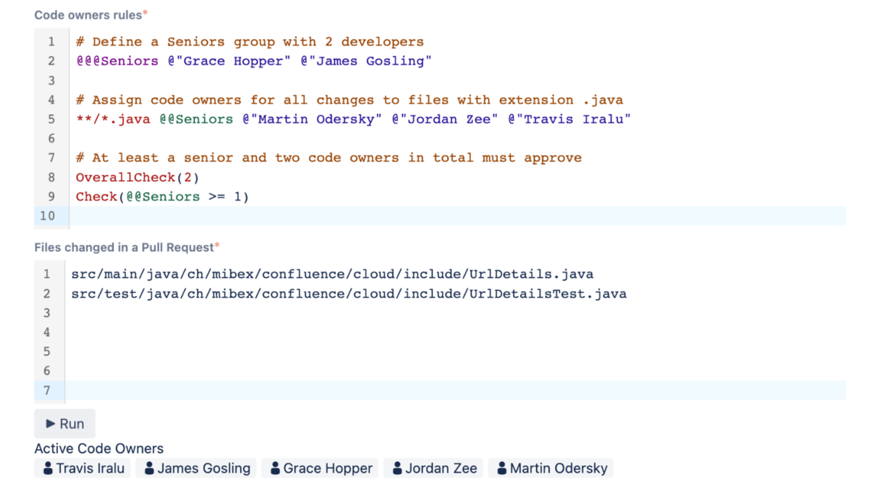Click the @@@Seniors group definition line

click(x=254, y=61)
